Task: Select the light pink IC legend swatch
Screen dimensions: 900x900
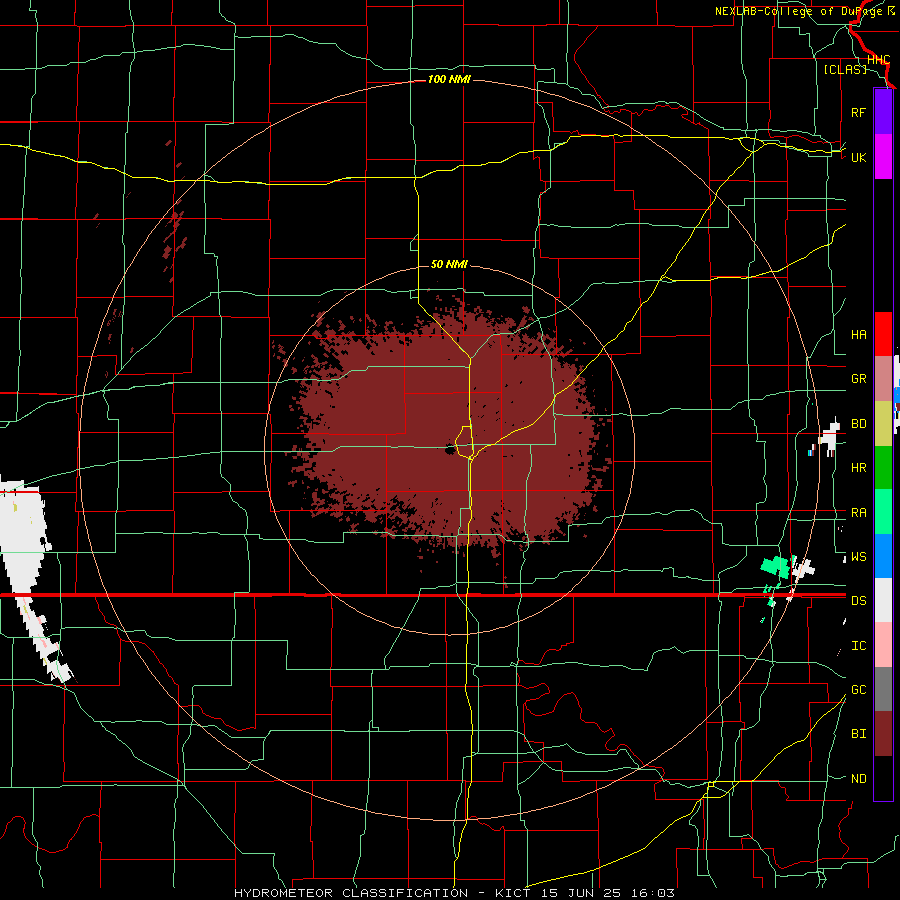Action: coord(883,645)
